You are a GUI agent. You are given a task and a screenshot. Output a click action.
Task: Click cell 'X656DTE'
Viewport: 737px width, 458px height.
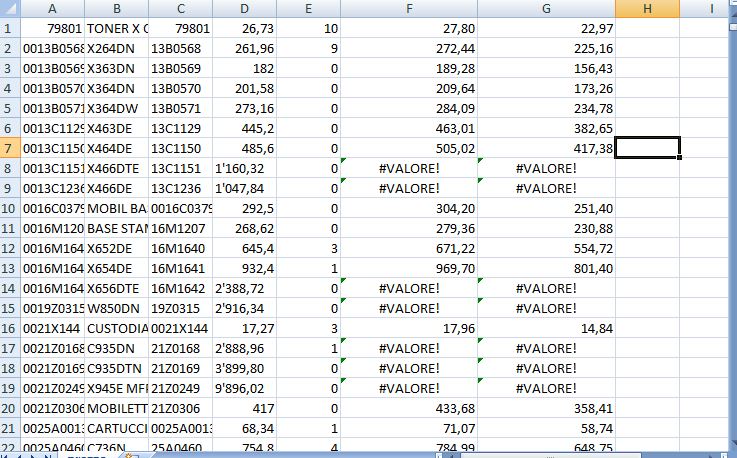coord(117,288)
